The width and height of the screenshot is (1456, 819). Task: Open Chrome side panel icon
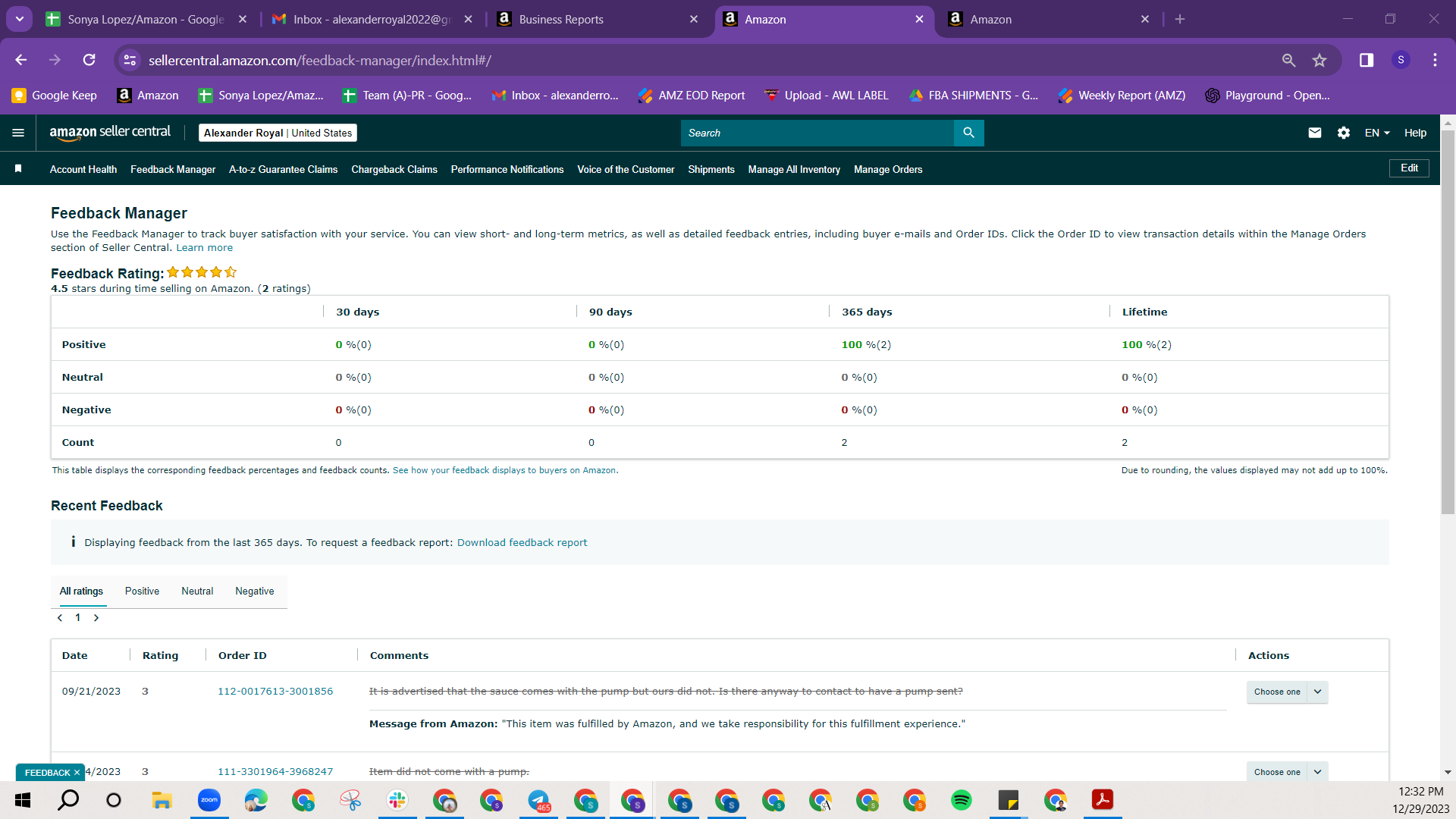click(1367, 60)
